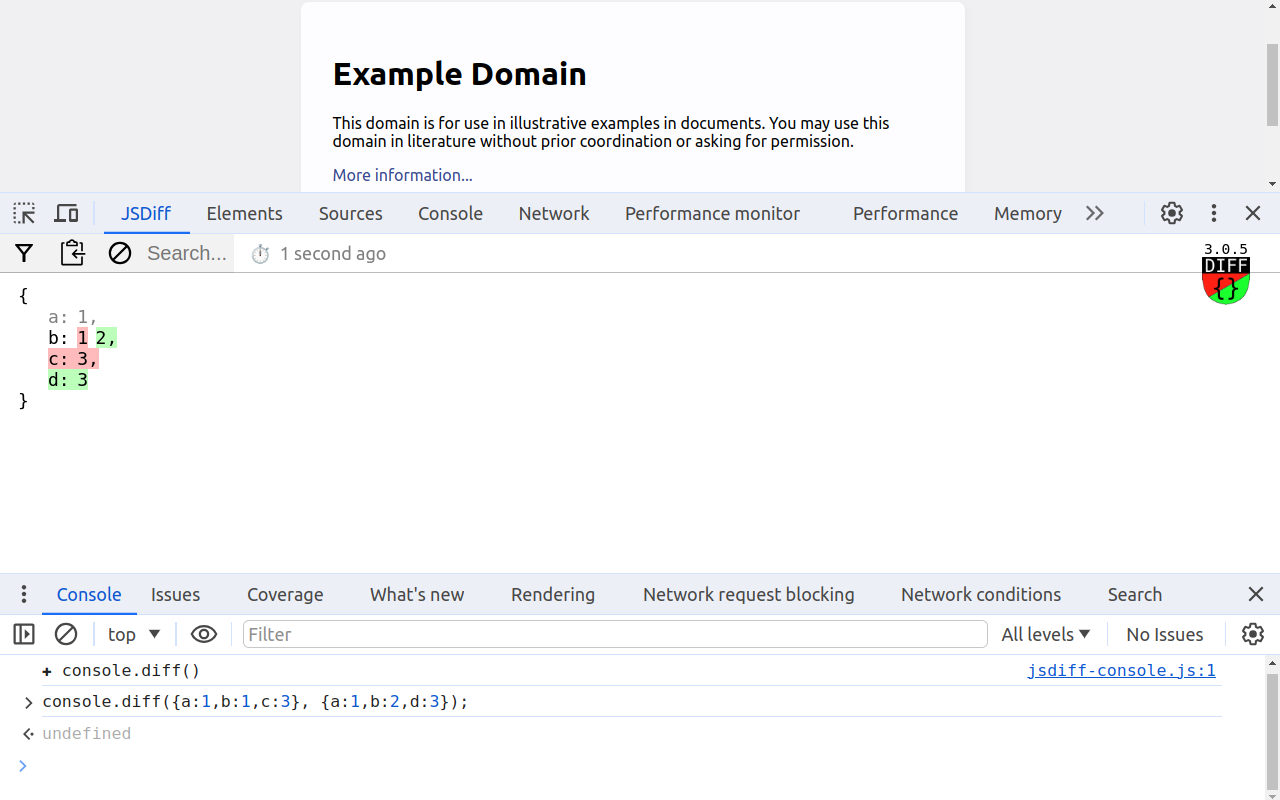1280x800 pixels.
Task: Create a live expression with the eye icon
Action: [x=204, y=634]
